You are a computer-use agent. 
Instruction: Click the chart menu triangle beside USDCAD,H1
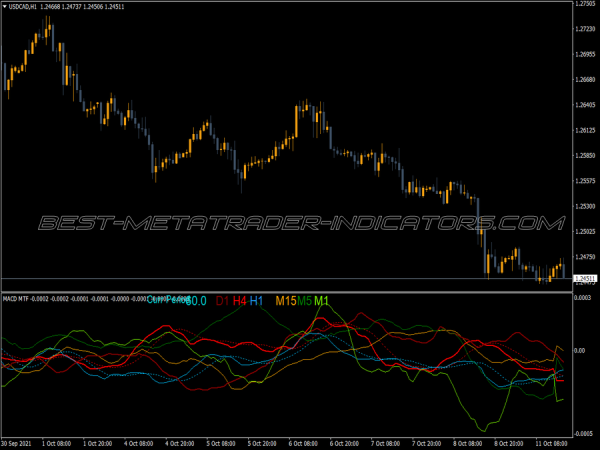pyautogui.click(x=5, y=7)
